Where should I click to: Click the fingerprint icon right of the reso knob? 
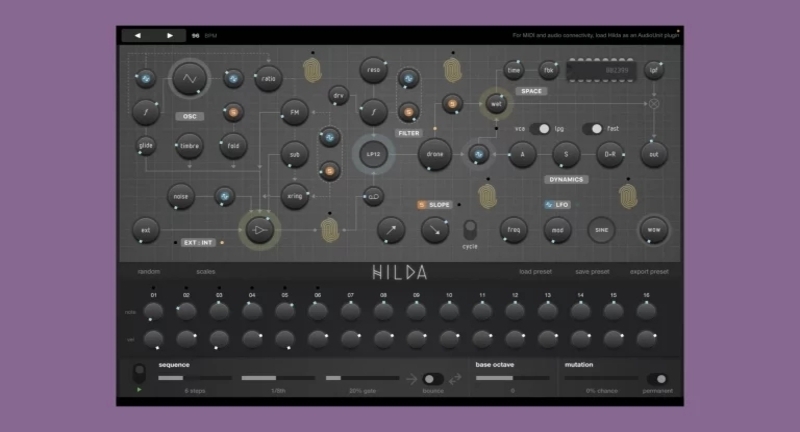point(453,70)
